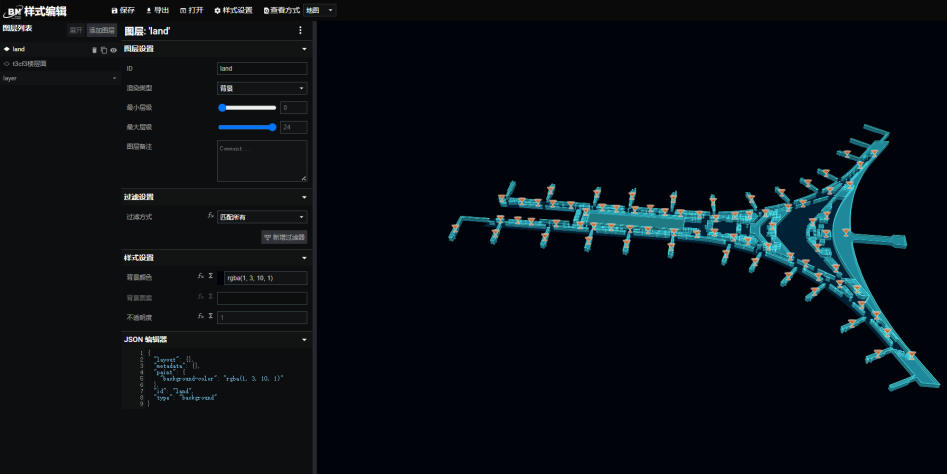Click the 打开 (Open) toolbar item
The width and height of the screenshot is (947, 474).
point(191,10)
